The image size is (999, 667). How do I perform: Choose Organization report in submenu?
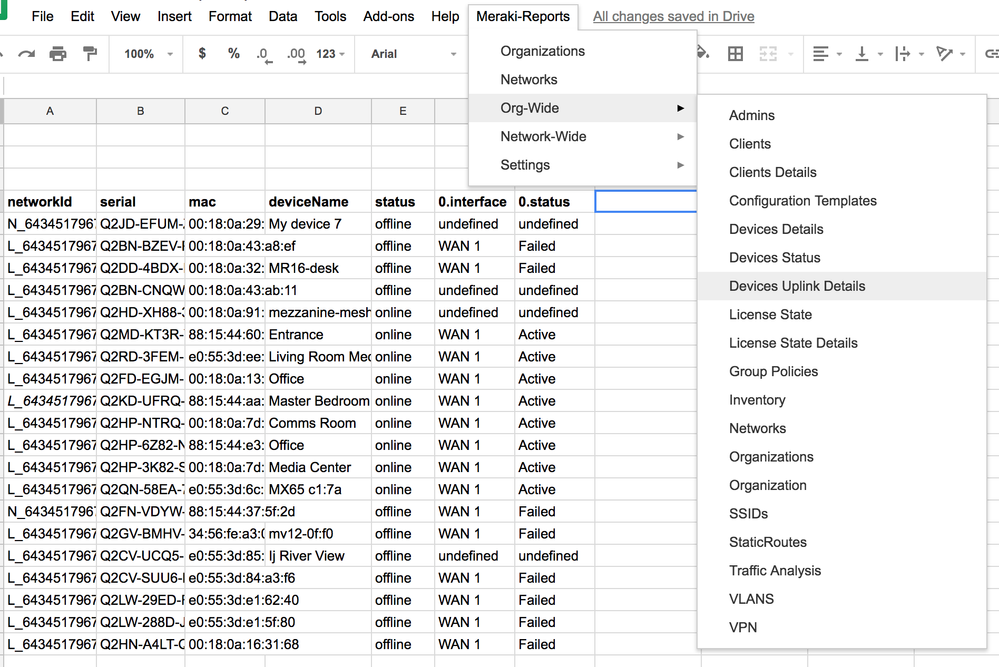coord(842,485)
